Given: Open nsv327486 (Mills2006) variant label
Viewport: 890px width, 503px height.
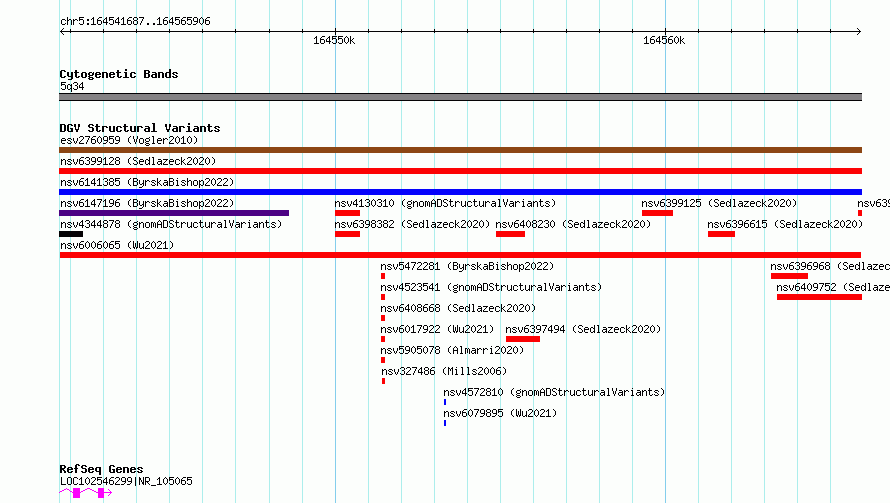Looking at the screenshot, I should 444,371.
